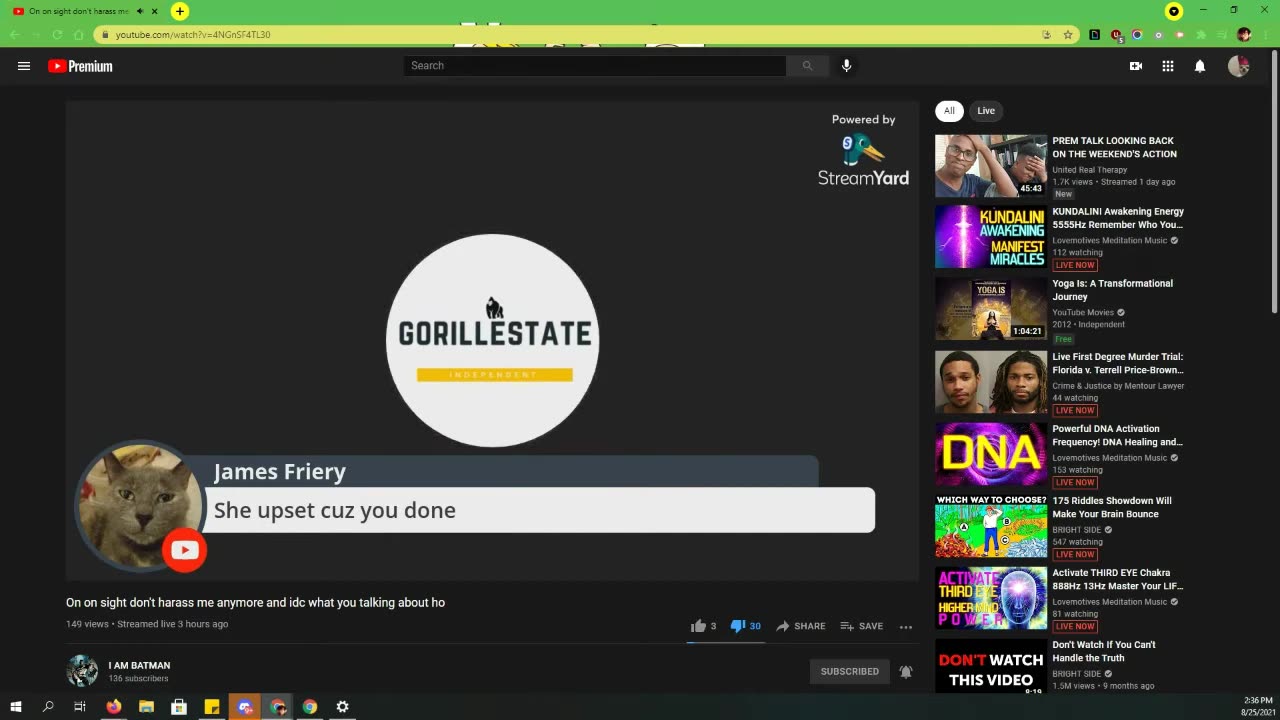This screenshot has height=720, width=1280.
Task: Start voice search with microphone icon
Action: click(x=846, y=66)
